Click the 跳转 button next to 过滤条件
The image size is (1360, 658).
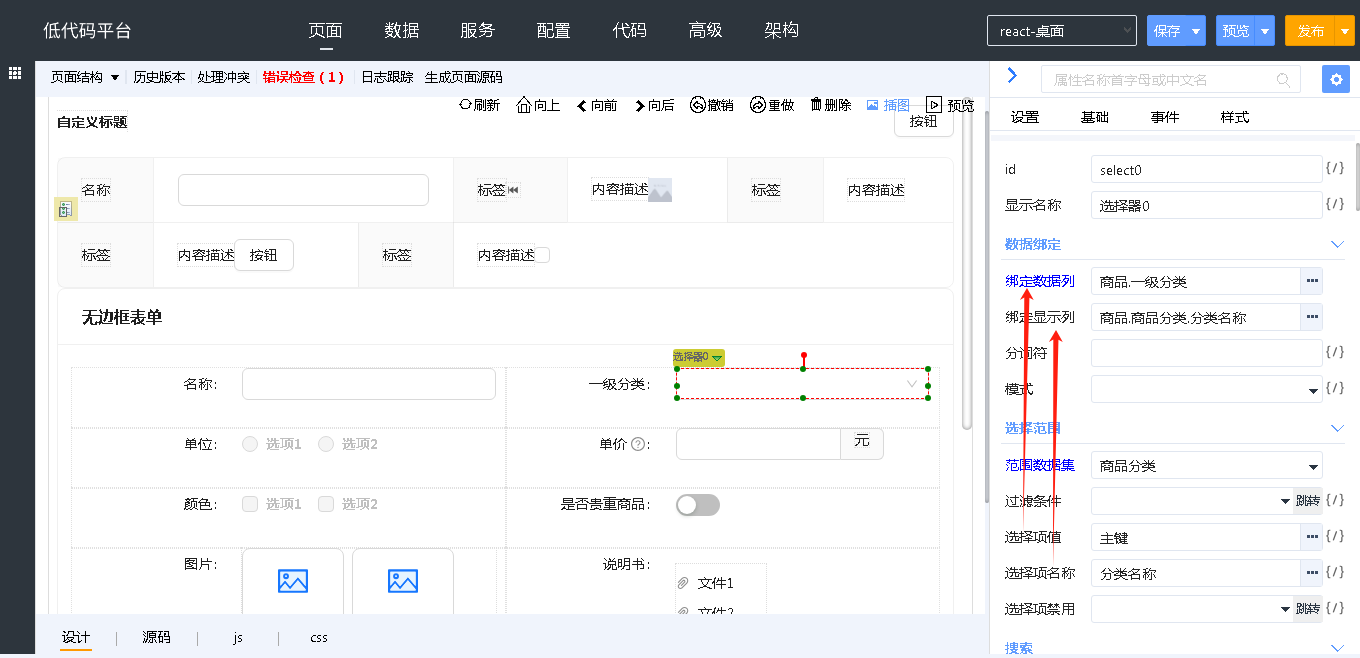pyautogui.click(x=1308, y=501)
